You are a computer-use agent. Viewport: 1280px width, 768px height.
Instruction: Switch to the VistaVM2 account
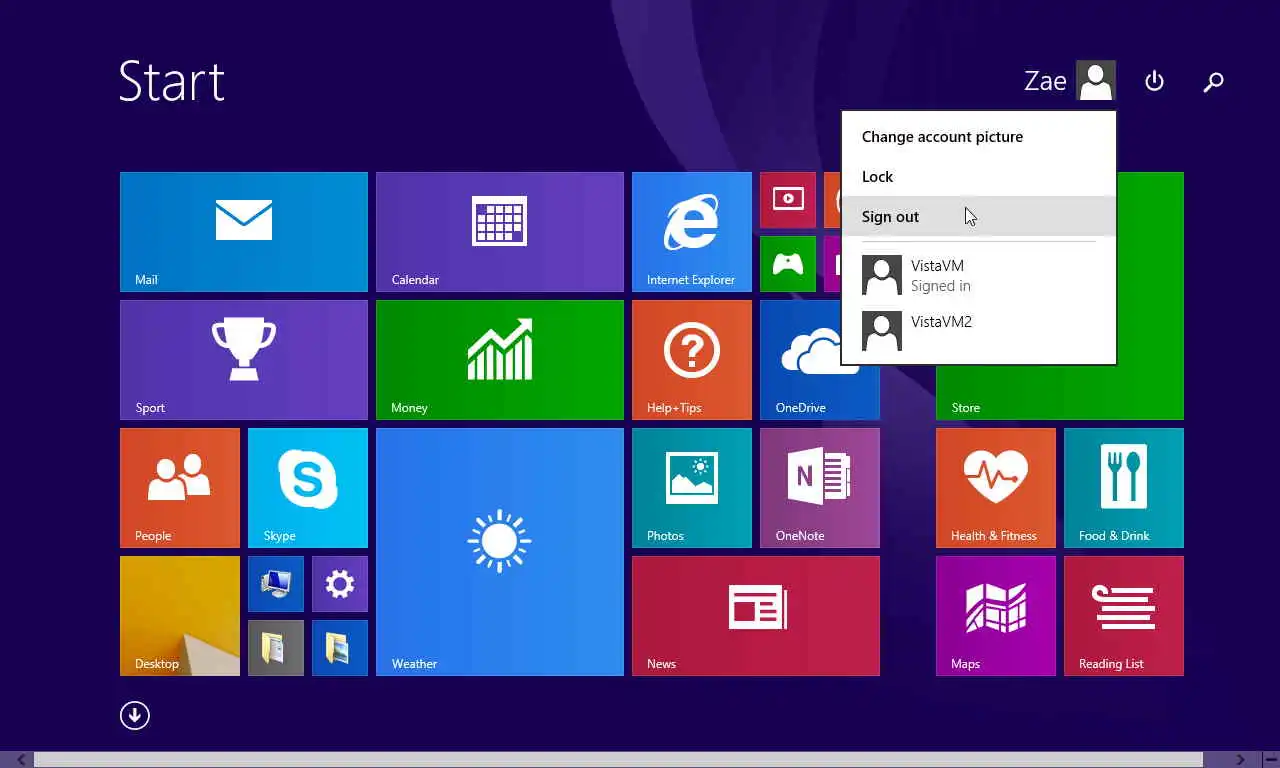coord(978,331)
